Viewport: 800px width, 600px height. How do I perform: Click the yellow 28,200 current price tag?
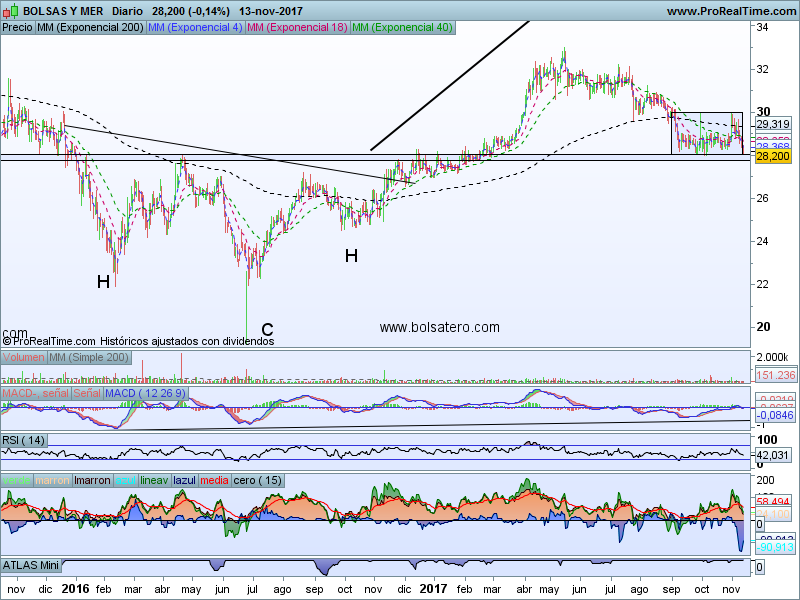[x=773, y=157]
